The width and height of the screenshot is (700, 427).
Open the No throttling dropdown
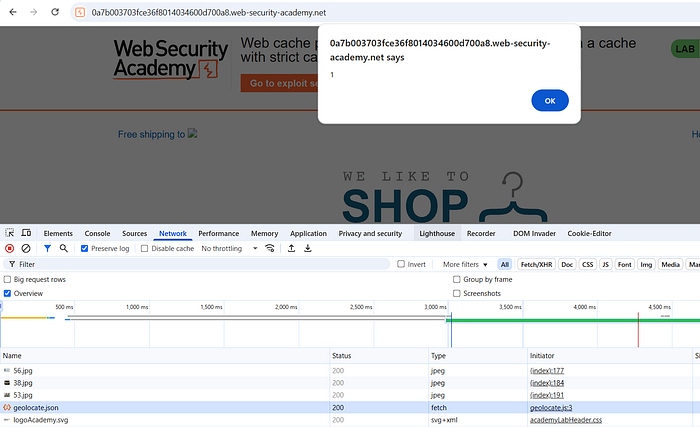229,248
